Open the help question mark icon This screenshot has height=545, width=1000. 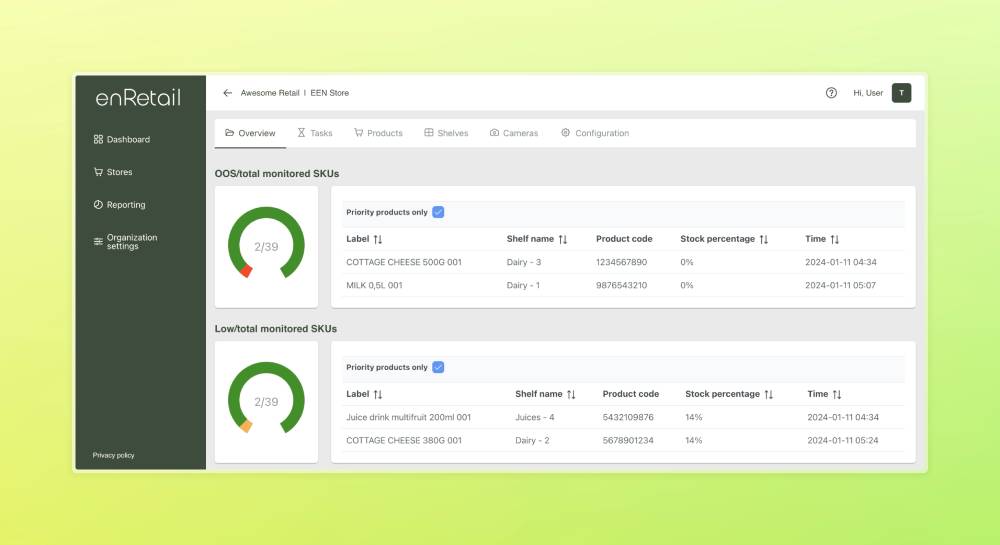pos(831,93)
